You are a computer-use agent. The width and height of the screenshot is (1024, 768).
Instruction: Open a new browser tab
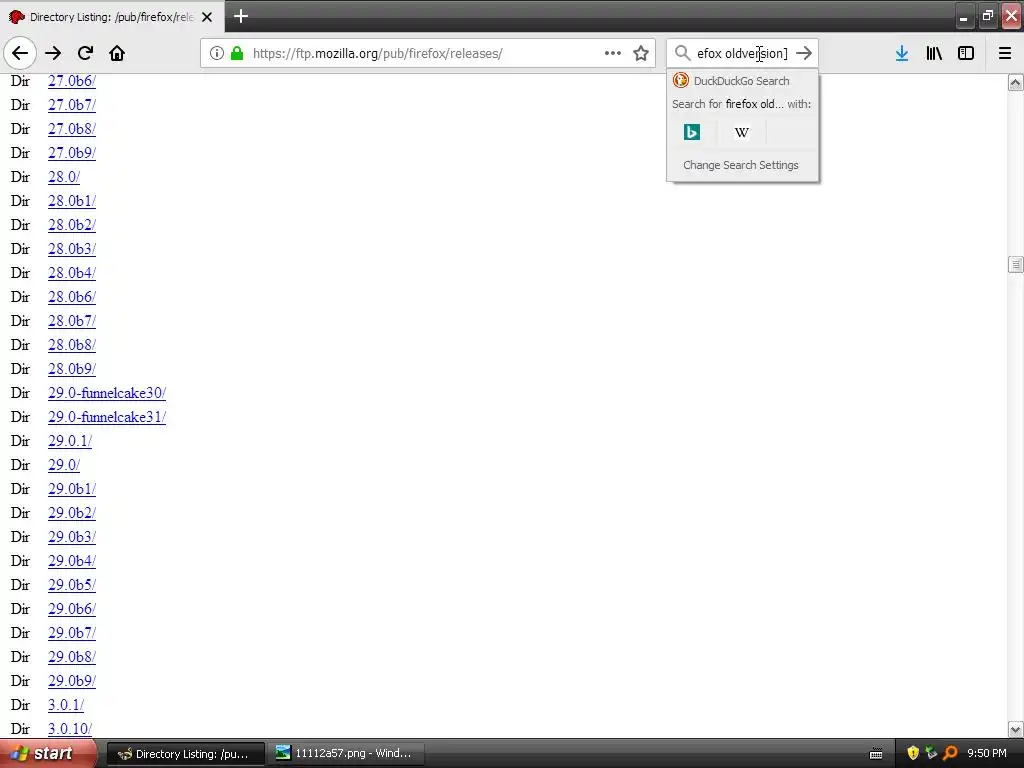tap(241, 16)
